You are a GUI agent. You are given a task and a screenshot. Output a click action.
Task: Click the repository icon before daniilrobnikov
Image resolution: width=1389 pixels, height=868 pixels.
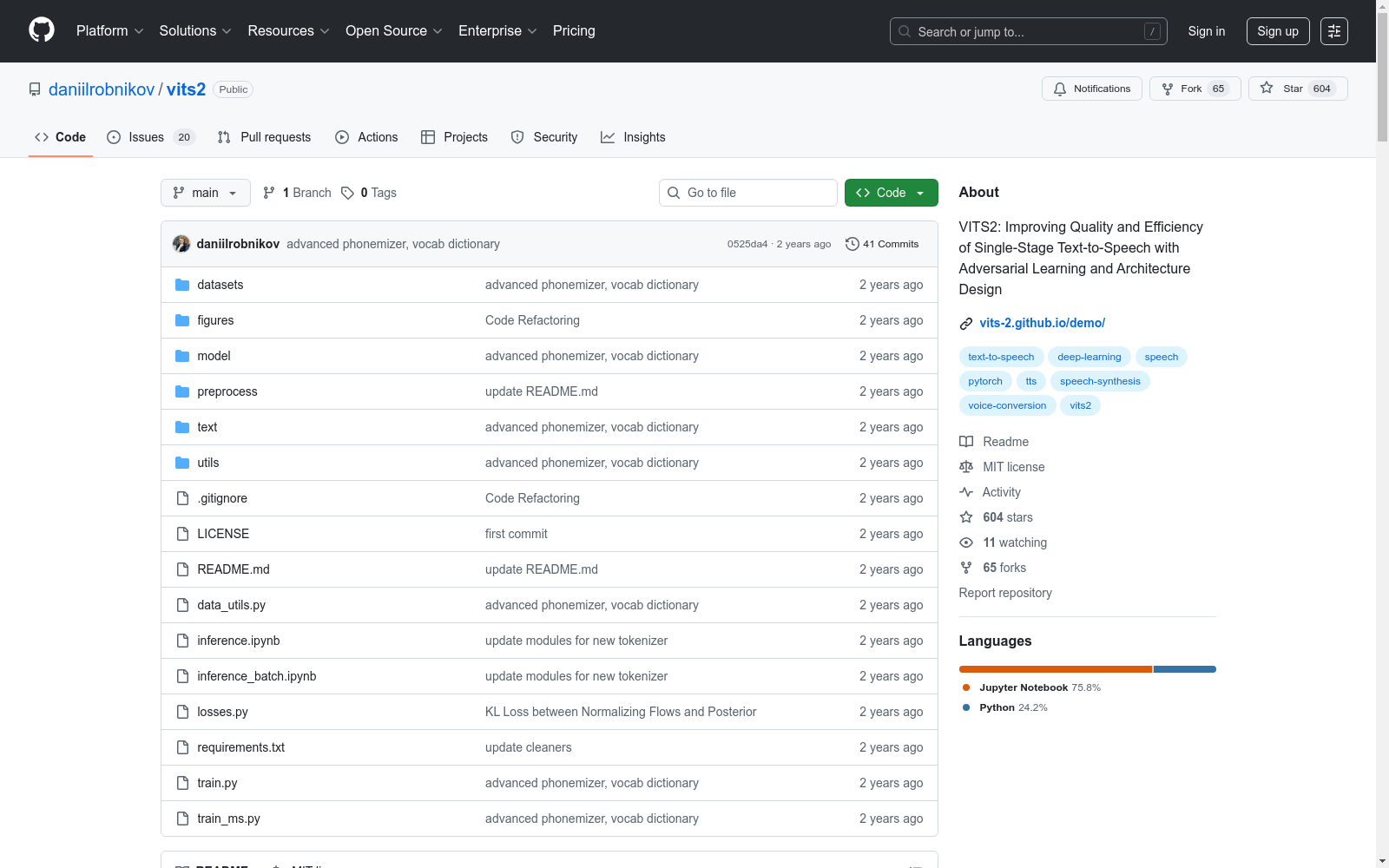point(35,89)
